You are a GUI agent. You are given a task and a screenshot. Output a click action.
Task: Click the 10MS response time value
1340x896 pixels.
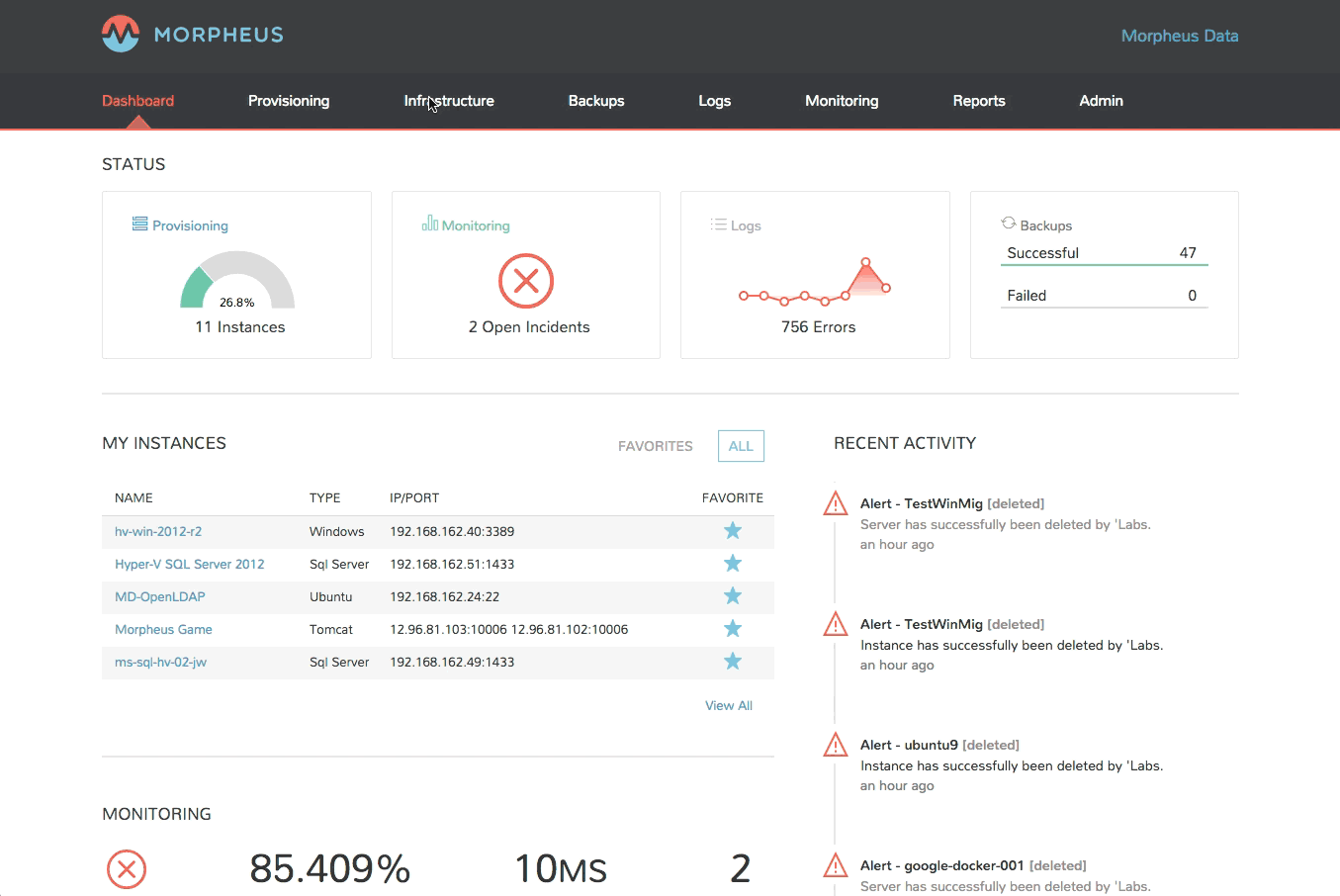click(x=561, y=869)
